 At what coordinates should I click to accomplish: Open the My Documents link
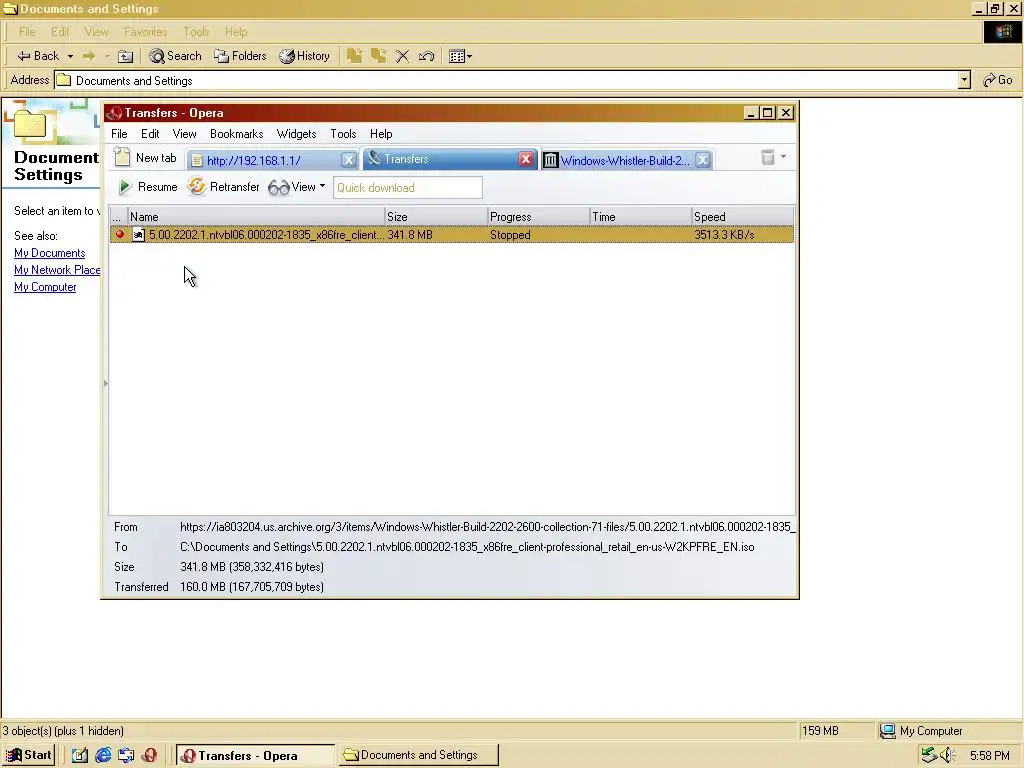(x=50, y=253)
